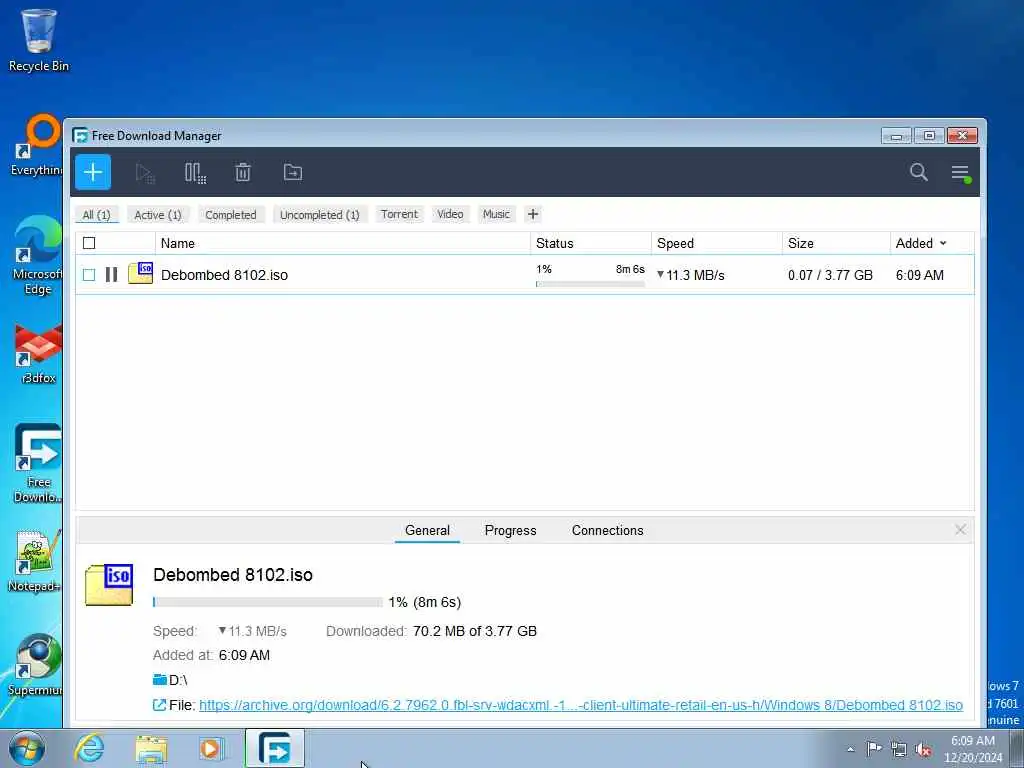This screenshot has height=768, width=1024.
Task: Pause the Debombed 8102.iso download
Action: (x=112, y=275)
